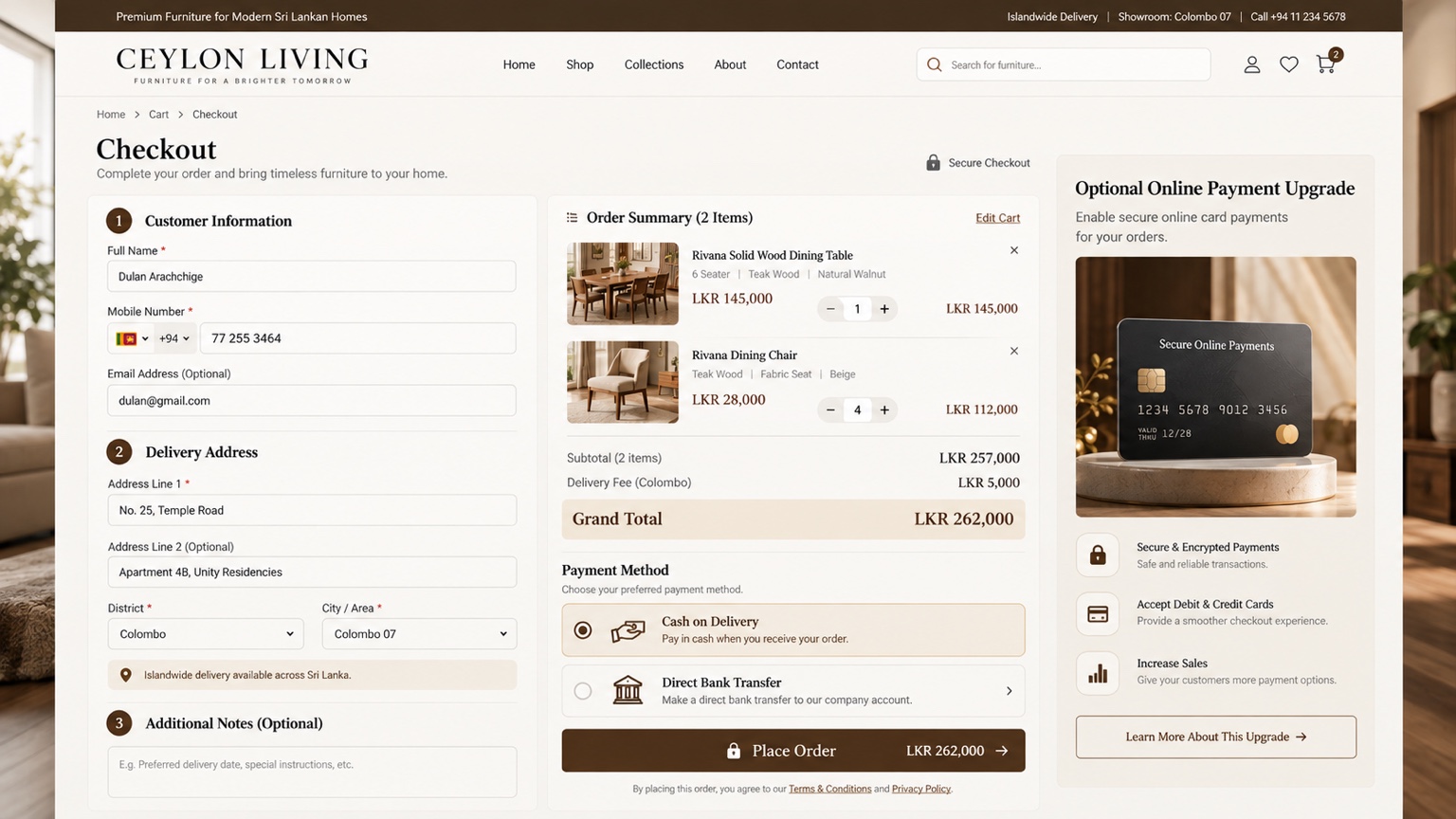Click the Subtotal LKR 257,000 value

tap(979, 458)
